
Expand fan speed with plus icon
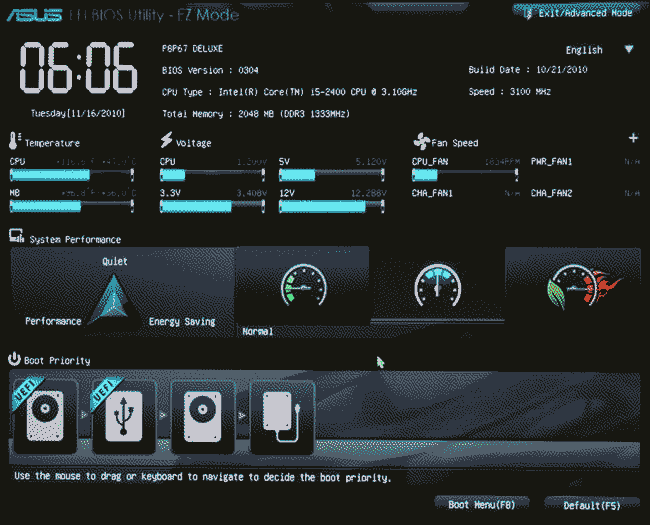click(x=633, y=138)
